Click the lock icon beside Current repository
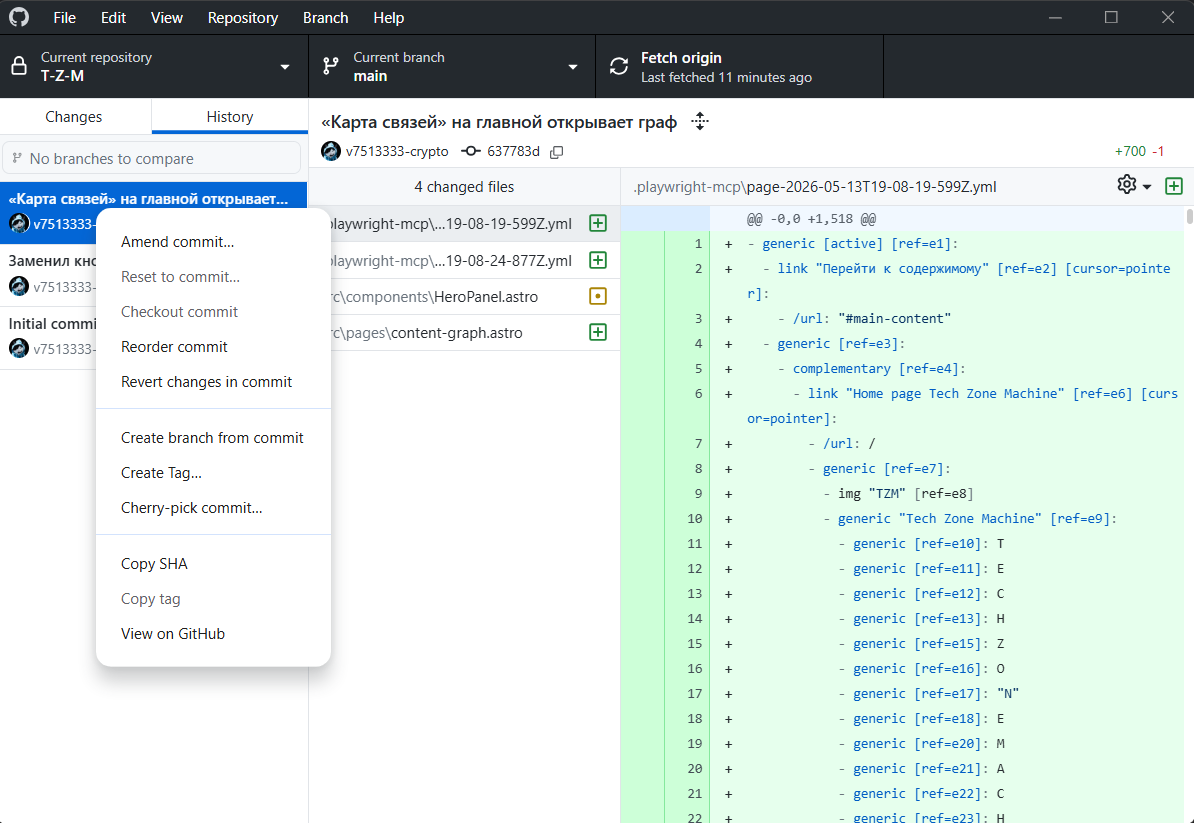Screen dimensions: 1194x823 [19, 66]
